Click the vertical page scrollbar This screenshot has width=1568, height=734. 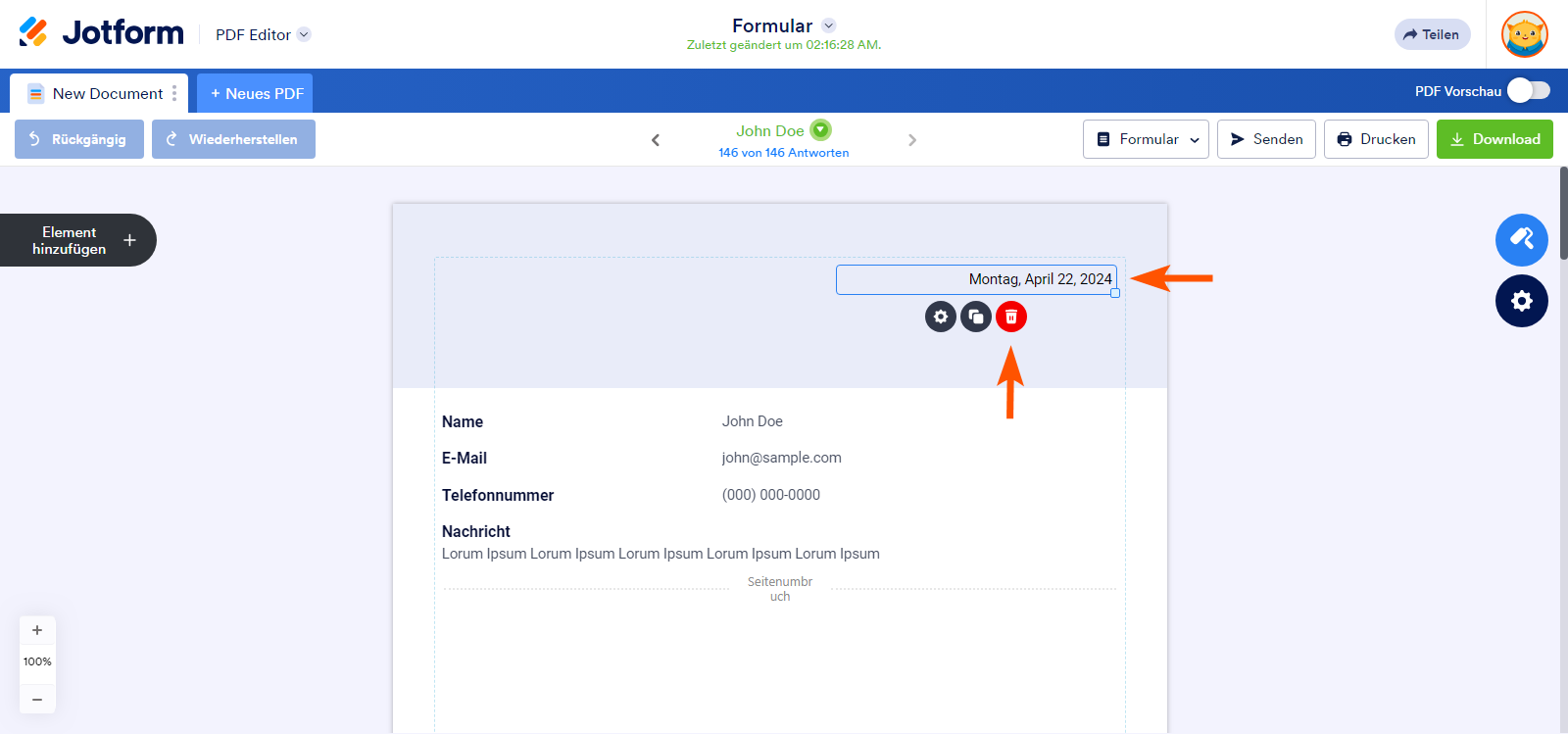tap(1563, 214)
